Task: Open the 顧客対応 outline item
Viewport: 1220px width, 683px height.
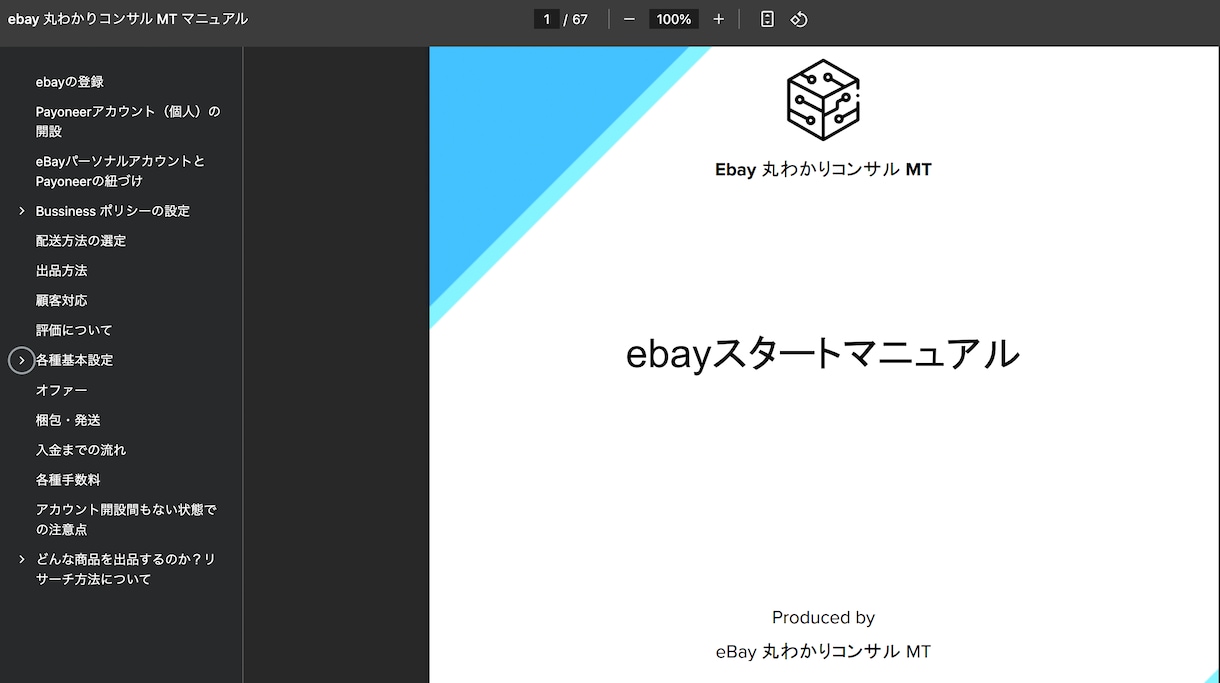Action: pos(62,300)
